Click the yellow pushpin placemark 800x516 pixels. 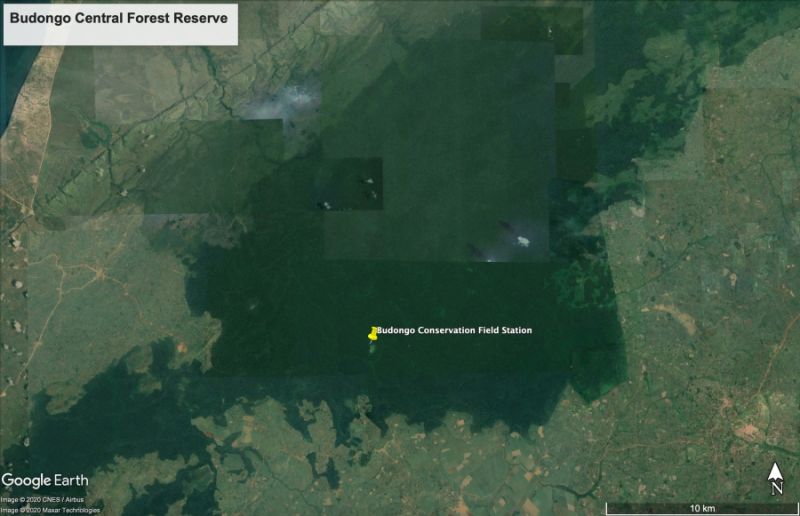[373, 334]
